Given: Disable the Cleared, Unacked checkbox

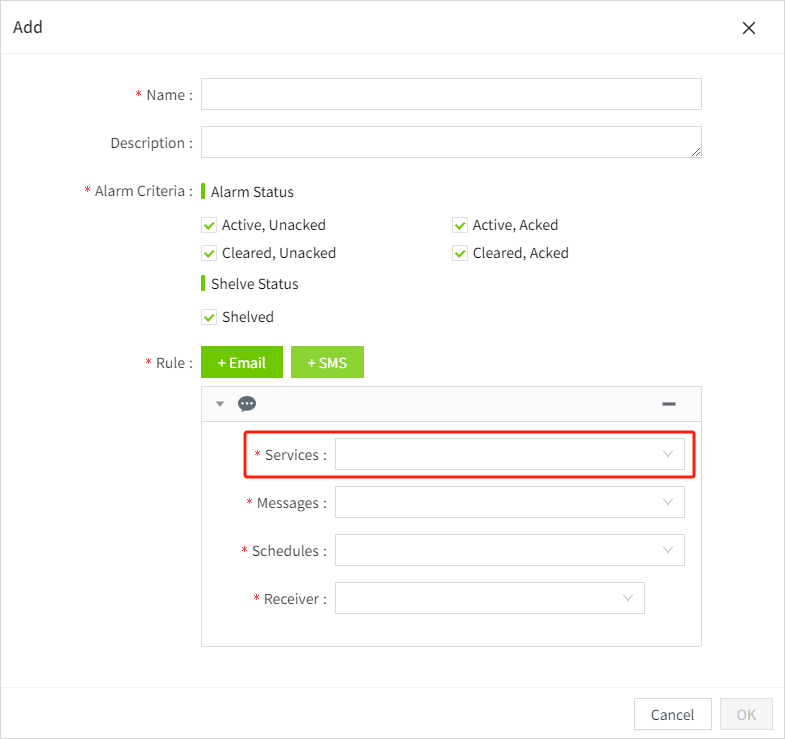Looking at the screenshot, I should point(209,253).
